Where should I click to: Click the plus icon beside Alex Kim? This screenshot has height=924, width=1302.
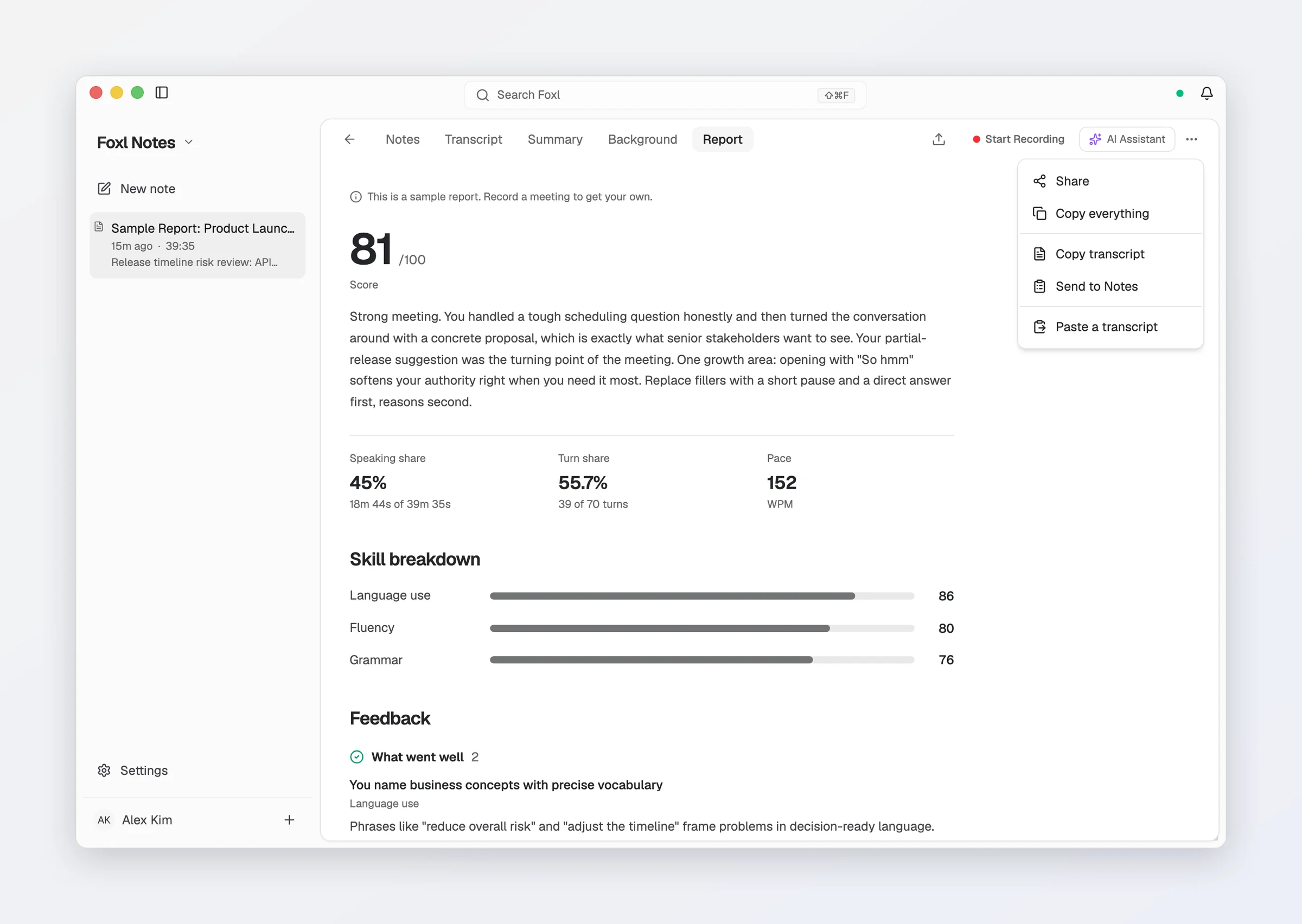pyautogui.click(x=289, y=820)
